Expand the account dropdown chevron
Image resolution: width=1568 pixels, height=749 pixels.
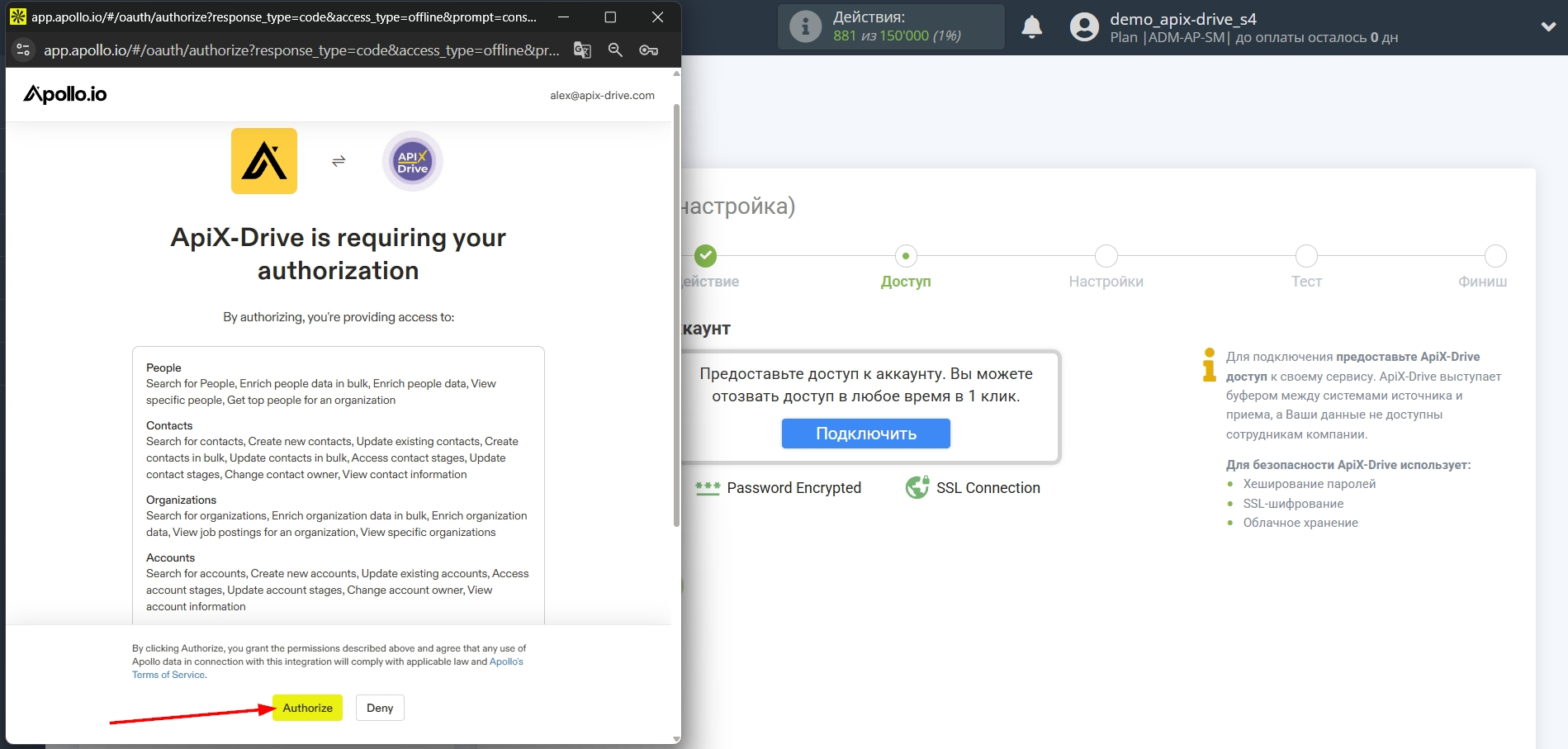click(1548, 26)
